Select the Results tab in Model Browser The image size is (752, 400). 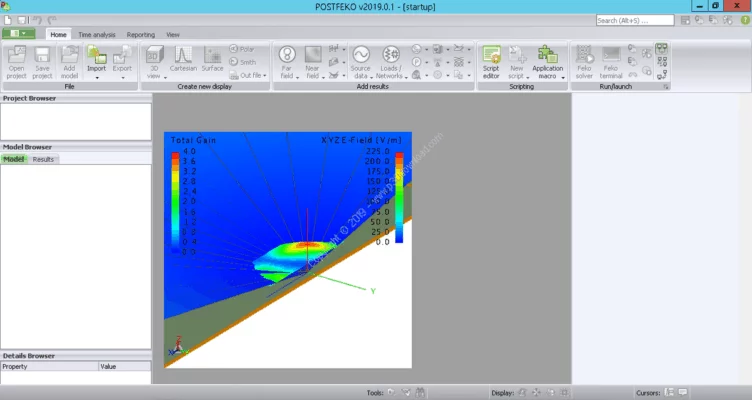[x=43, y=159]
